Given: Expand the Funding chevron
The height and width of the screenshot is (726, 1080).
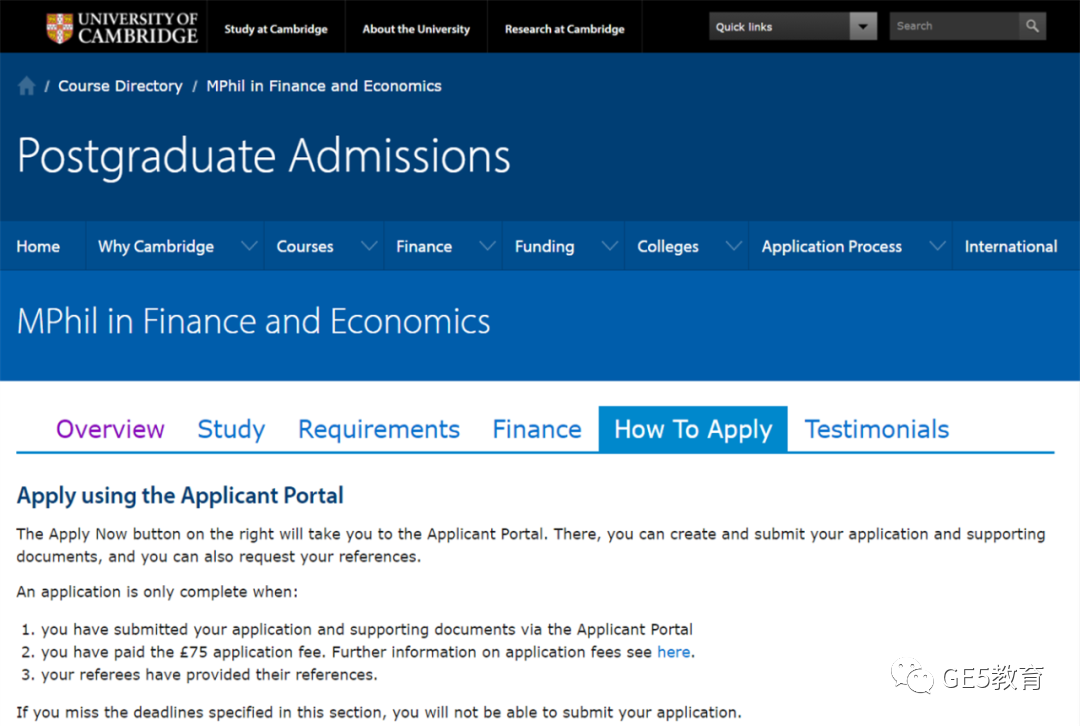Looking at the screenshot, I should (610, 246).
